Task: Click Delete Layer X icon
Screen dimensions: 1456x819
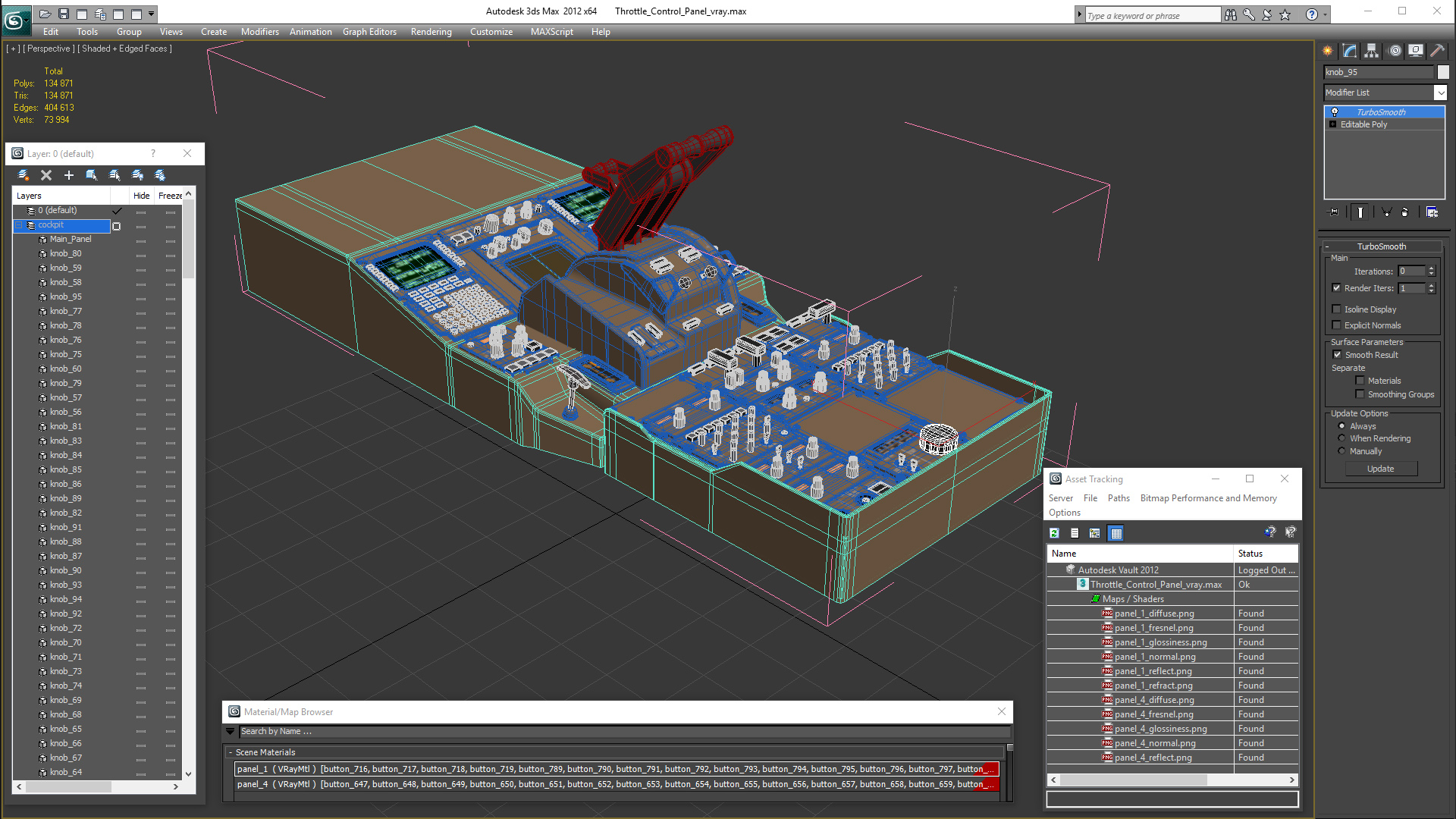Action: tap(46, 175)
